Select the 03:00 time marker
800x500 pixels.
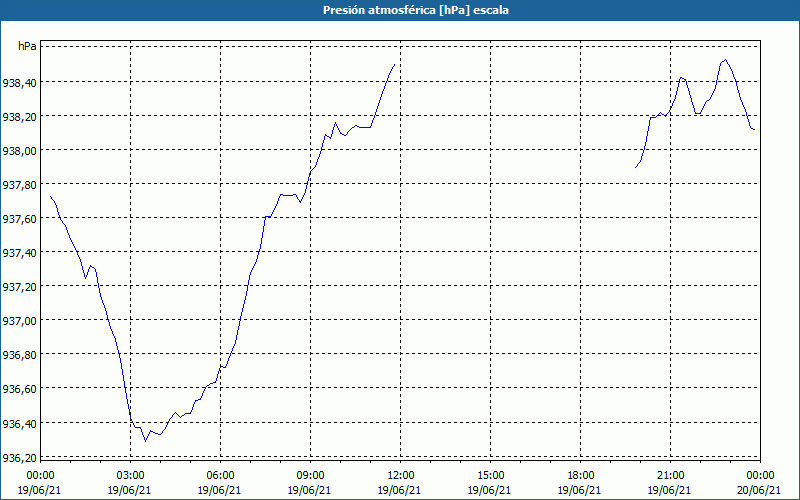[x=130, y=476]
